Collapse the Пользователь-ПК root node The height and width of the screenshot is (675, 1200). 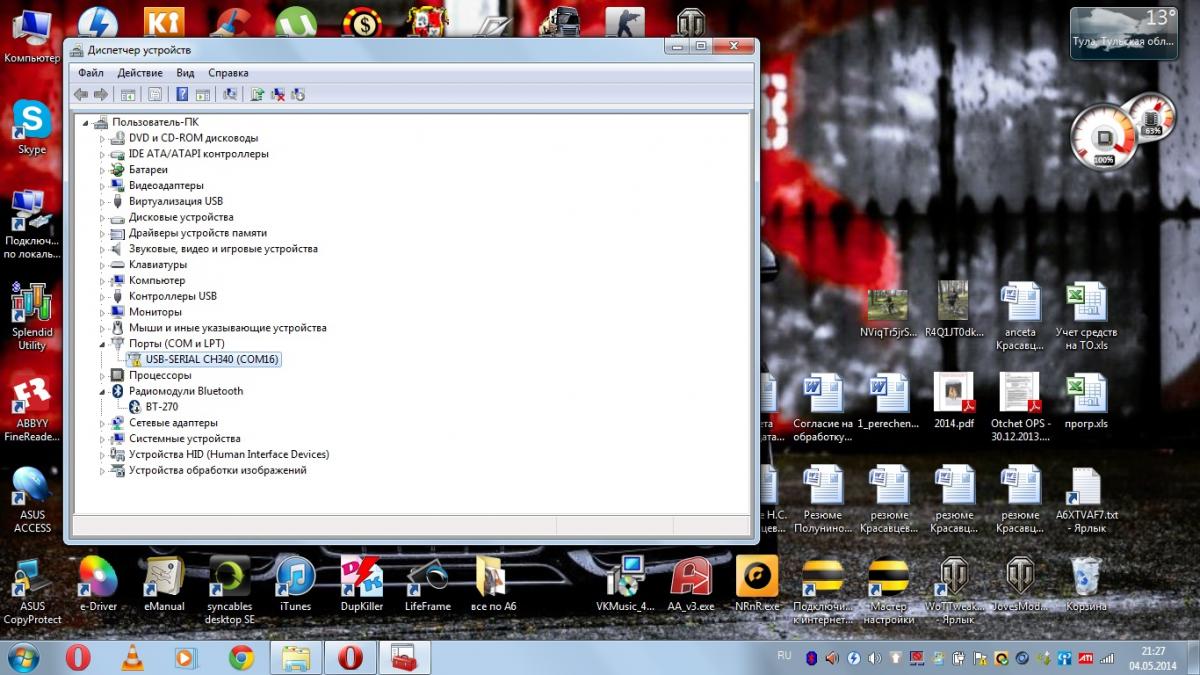click(86, 122)
